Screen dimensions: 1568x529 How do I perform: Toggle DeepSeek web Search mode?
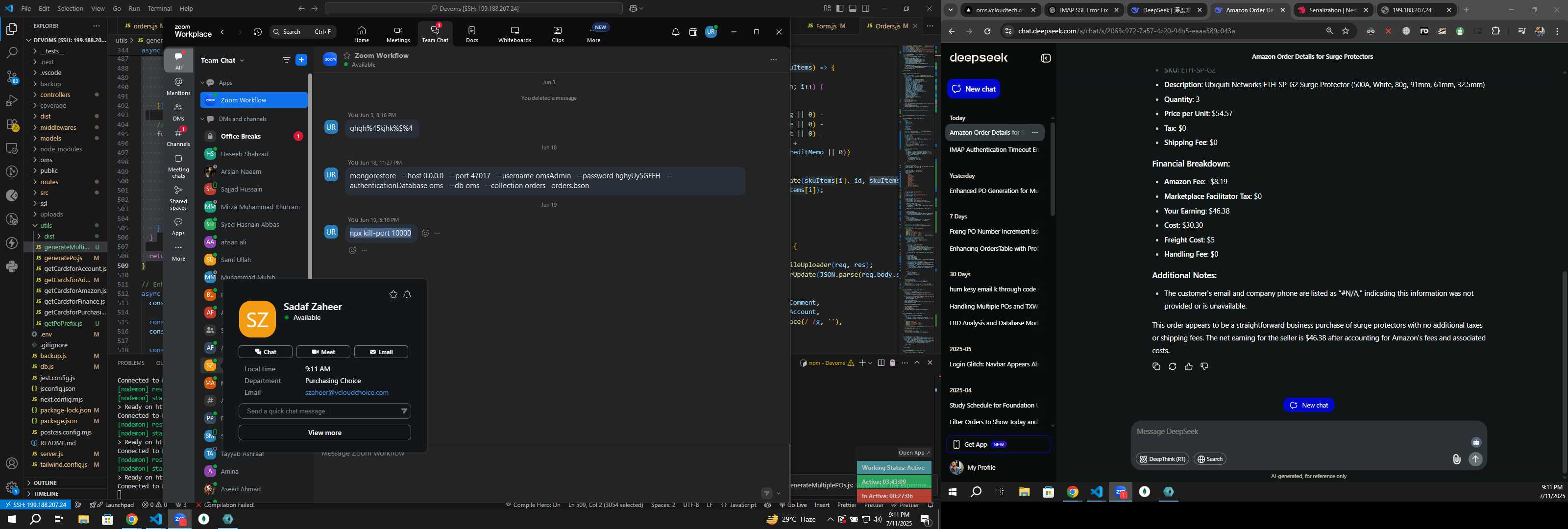coord(1210,459)
